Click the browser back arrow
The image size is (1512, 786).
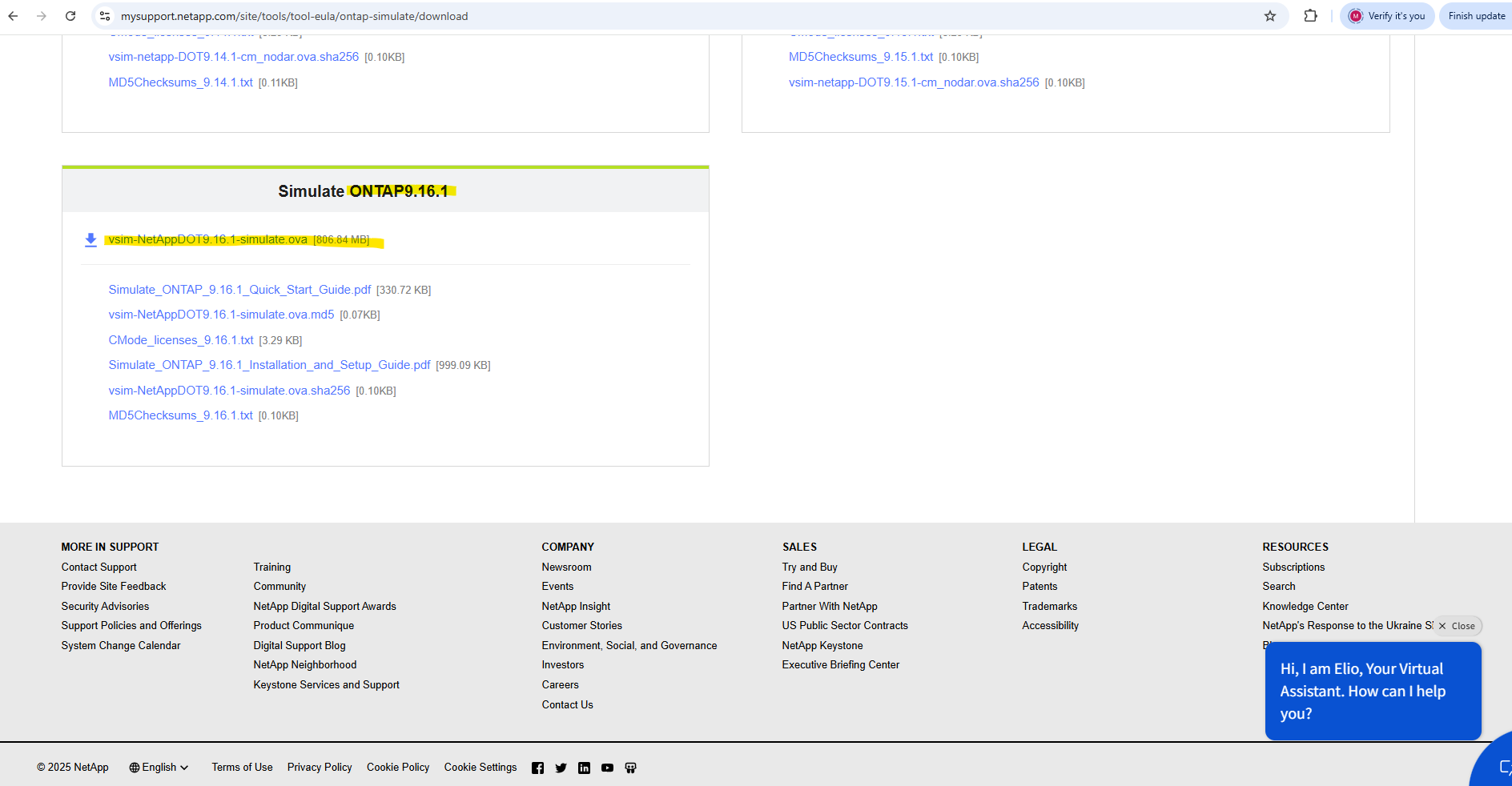point(13,16)
